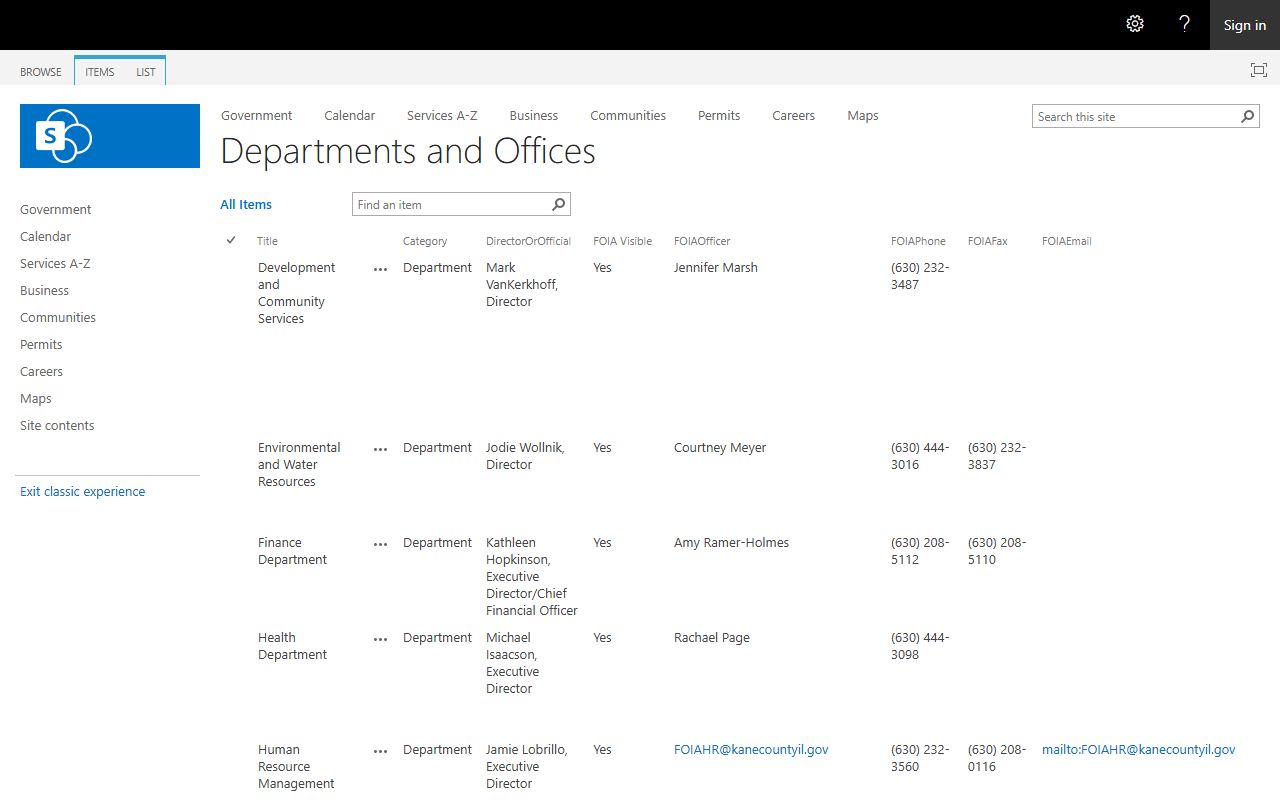
Task: Select the Environmental and Water Resources title
Action: pos(299,465)
